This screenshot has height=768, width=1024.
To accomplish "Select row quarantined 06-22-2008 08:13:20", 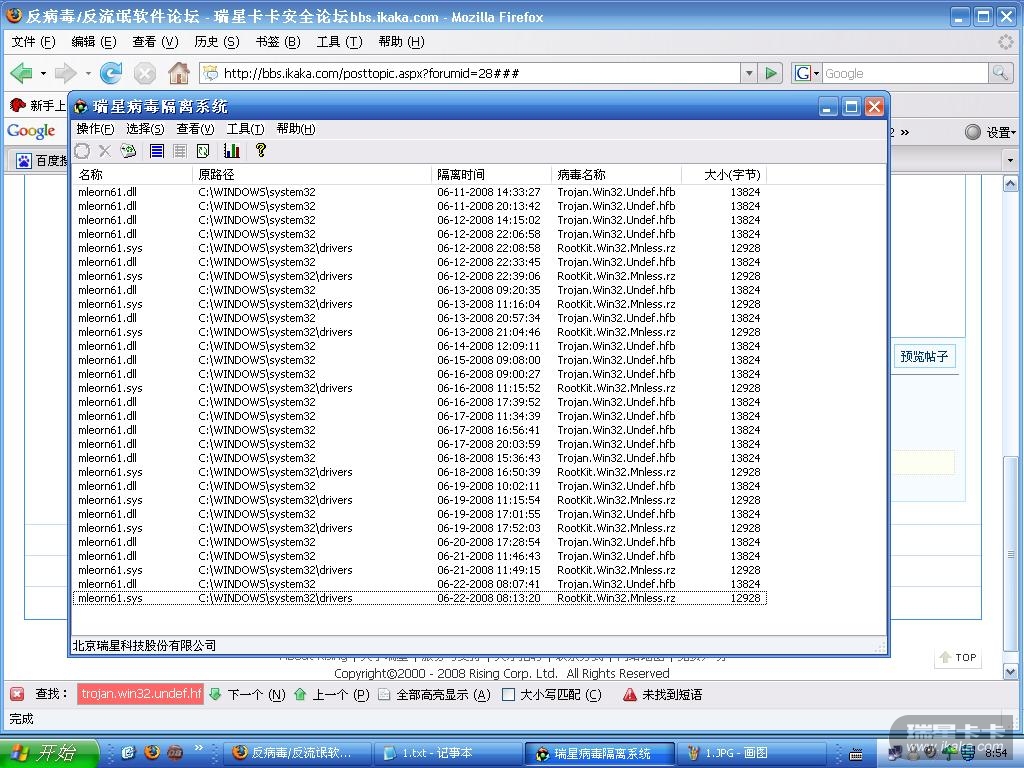I will pyautogui.click(x=419, y=598).
